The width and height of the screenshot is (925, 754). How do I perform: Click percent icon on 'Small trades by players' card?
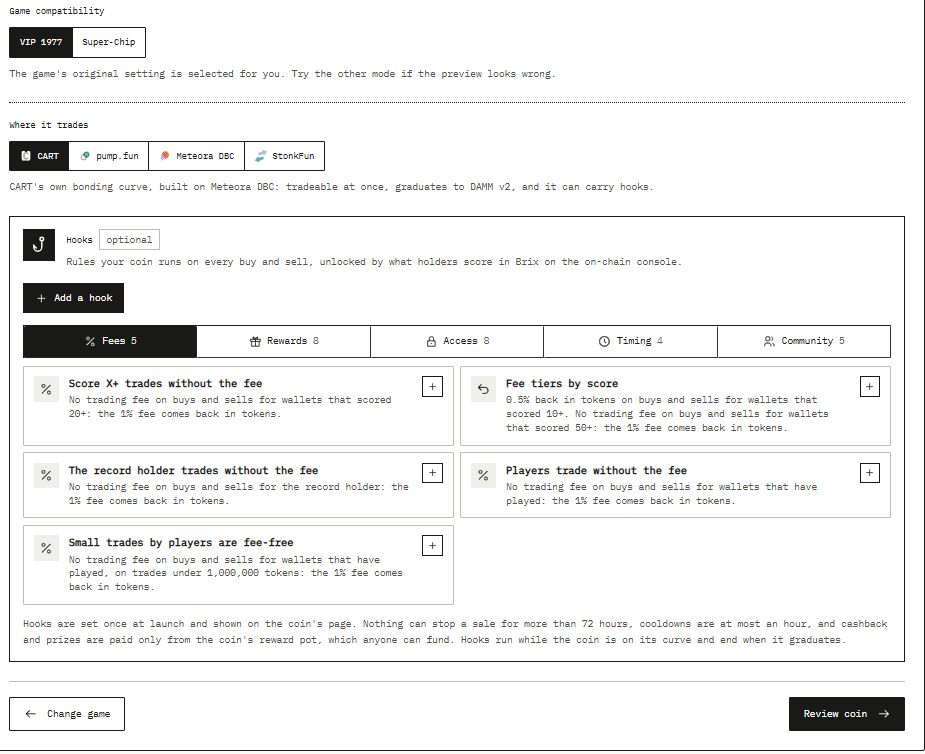tap(46, 548)
